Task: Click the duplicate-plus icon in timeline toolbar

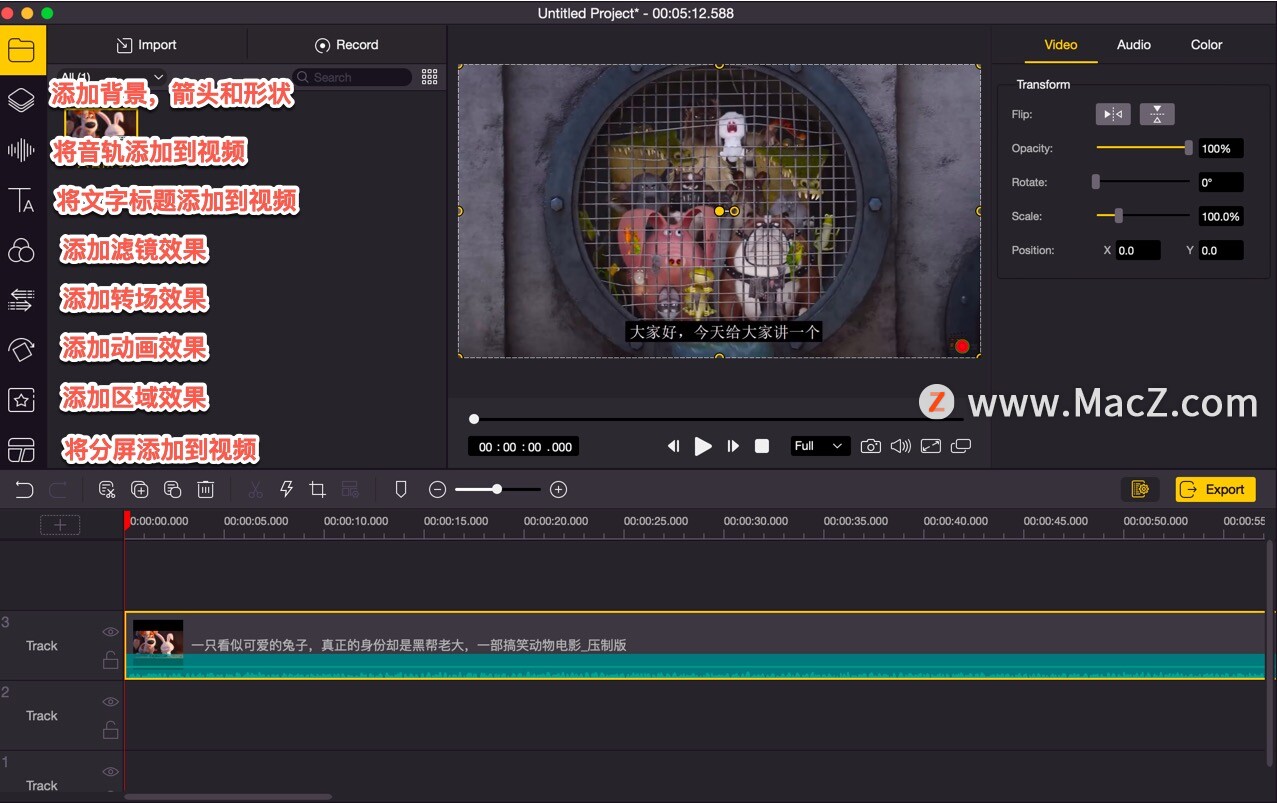Action: click(140, 489)
